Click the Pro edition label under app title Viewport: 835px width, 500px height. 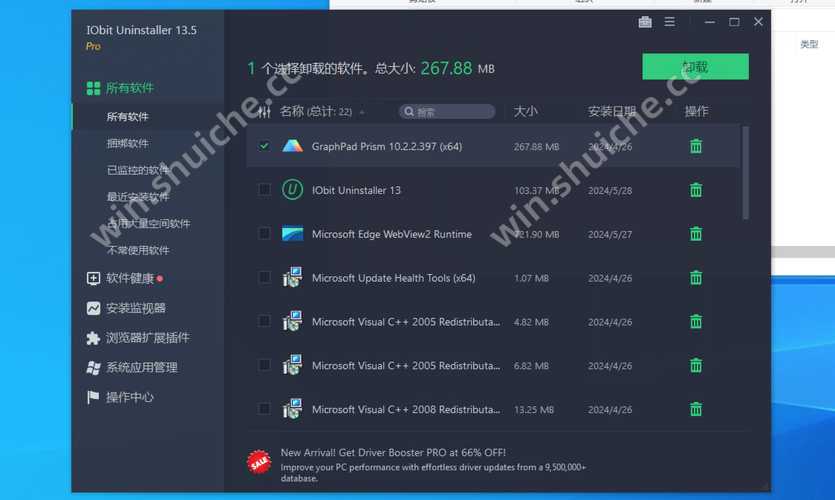[93, 46]
